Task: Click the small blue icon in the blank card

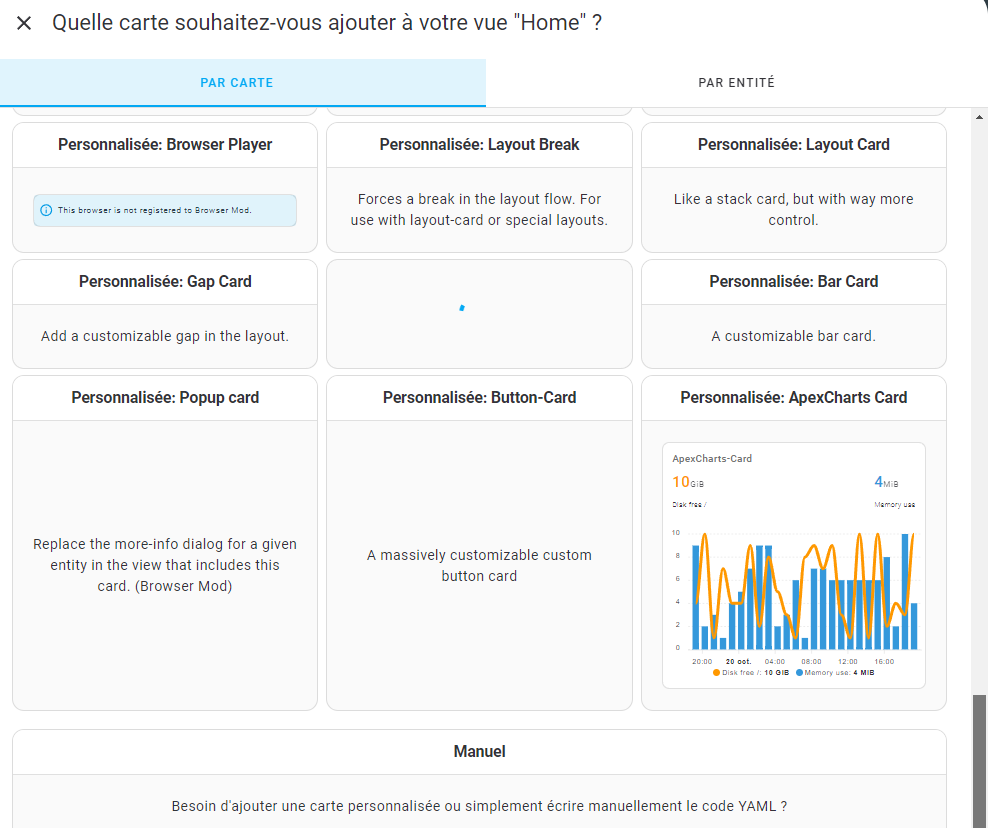Action: pos(461,308)
